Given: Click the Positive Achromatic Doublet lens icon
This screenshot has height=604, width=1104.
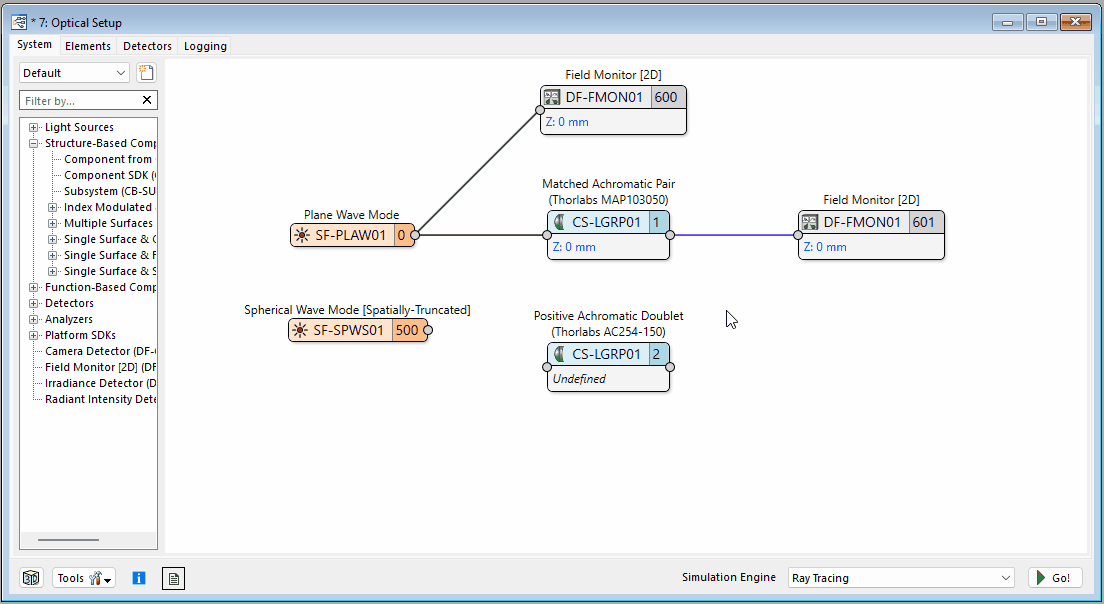Looking at the screenshot, I should [x=558, y=355].
